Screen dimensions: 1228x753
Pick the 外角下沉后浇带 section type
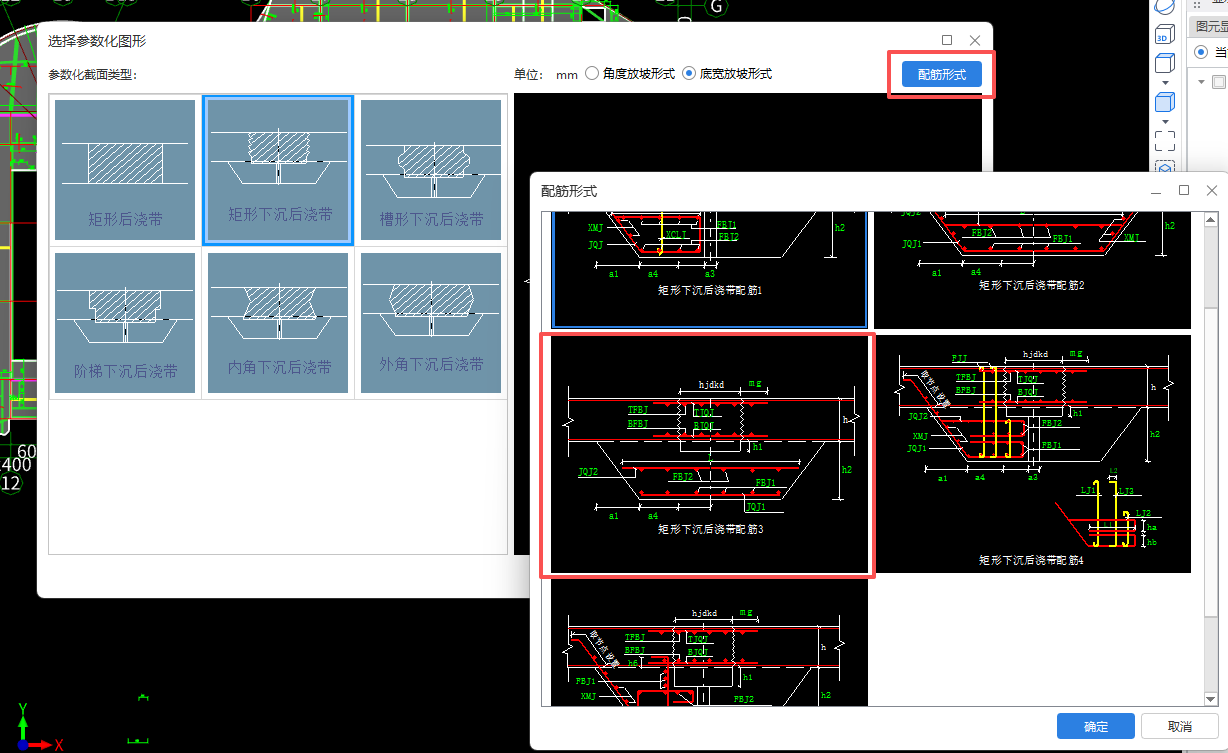click(431, 323)
